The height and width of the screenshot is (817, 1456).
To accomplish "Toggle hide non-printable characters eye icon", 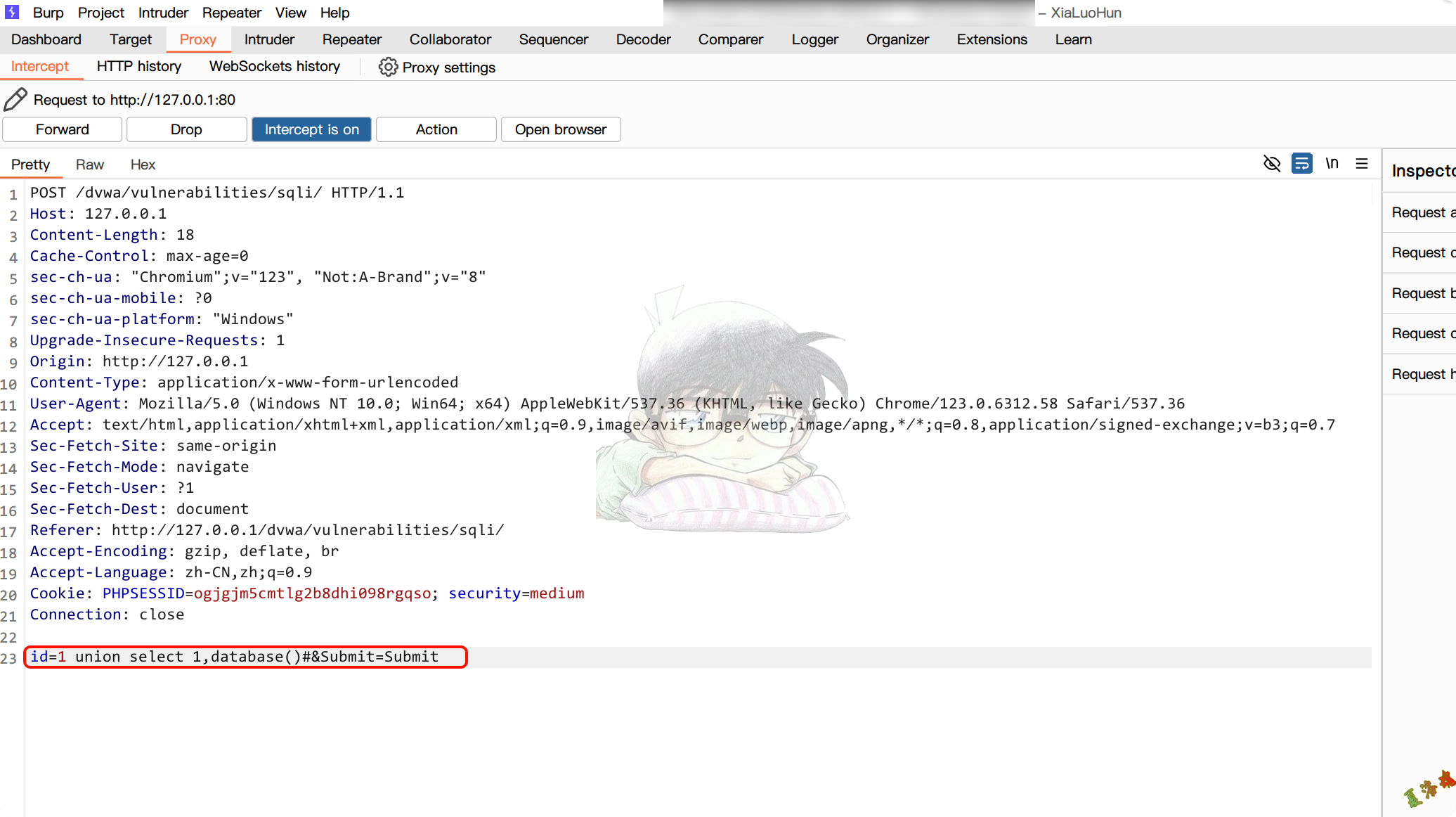I will pos(1271,164).
